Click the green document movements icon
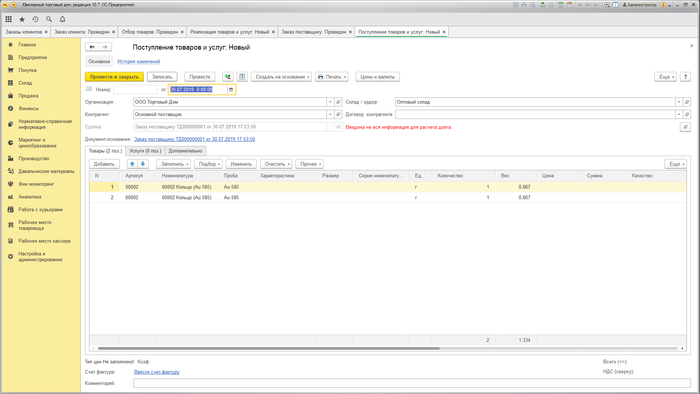The height and width of the screenshot is (394, 700). point(228,77)
